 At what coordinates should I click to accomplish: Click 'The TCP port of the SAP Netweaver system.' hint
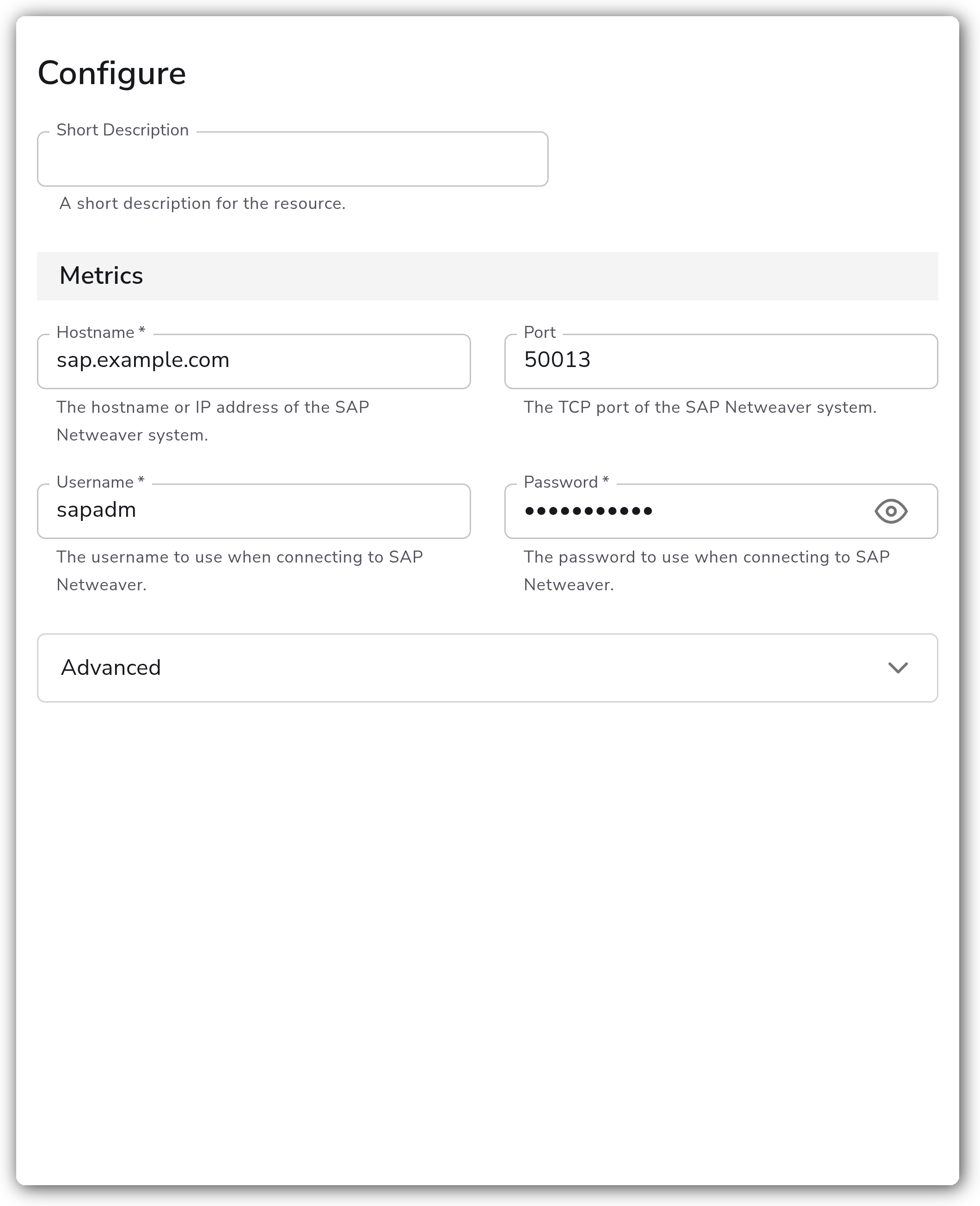pyautogui.click(x=700, y=407)
